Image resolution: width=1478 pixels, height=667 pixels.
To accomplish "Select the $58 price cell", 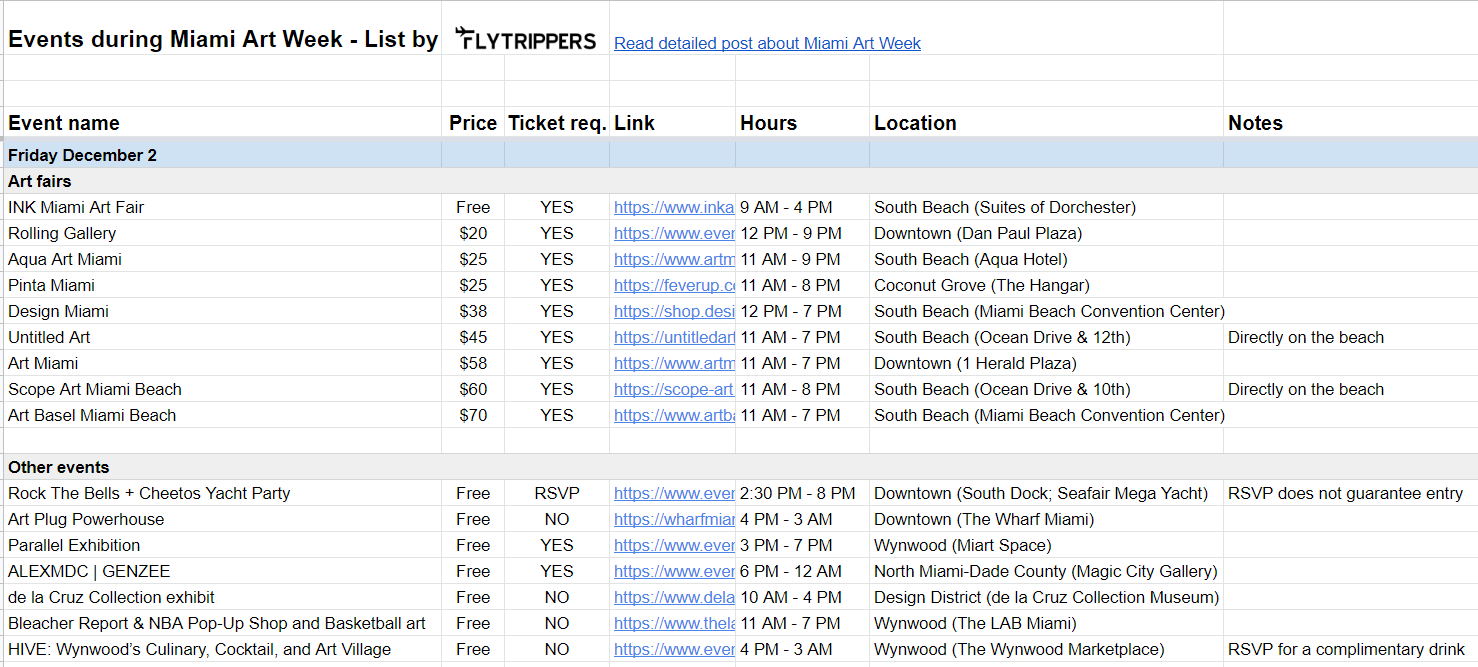I will pyautogui.click(x=473, y=363).
